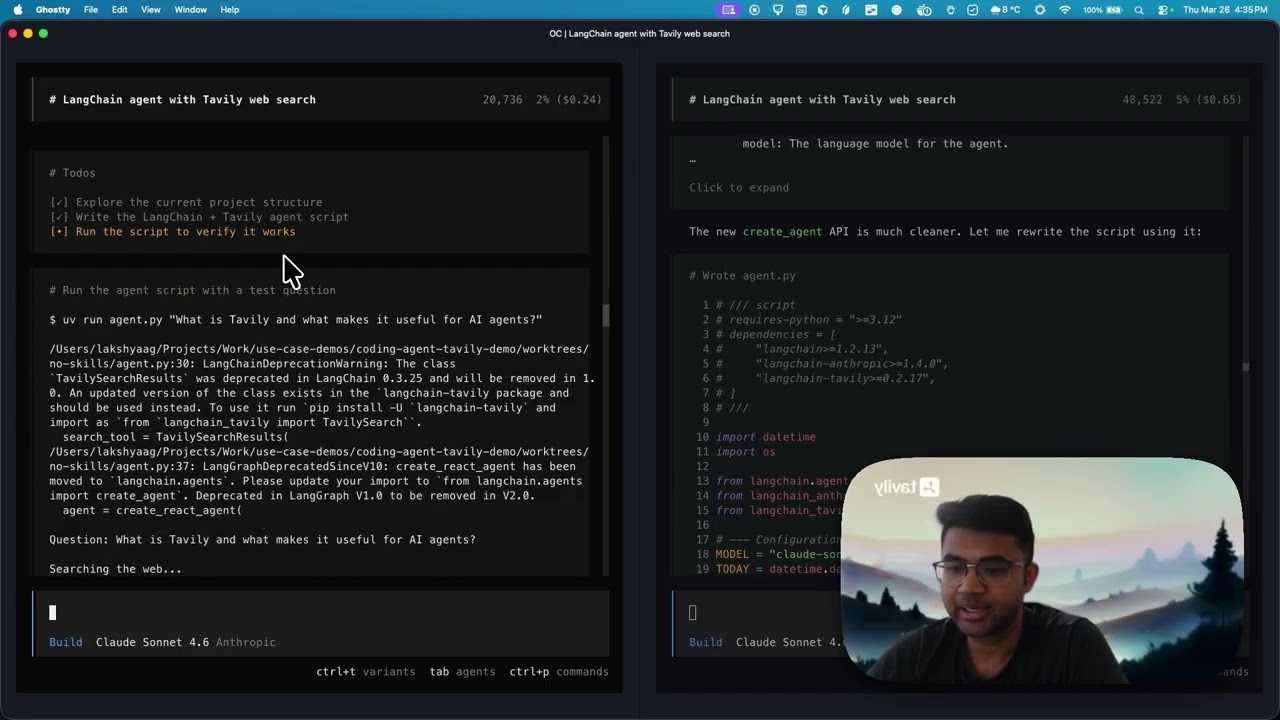
Task: Close the Ghostty window with red button
Action: tap(13, 33)
